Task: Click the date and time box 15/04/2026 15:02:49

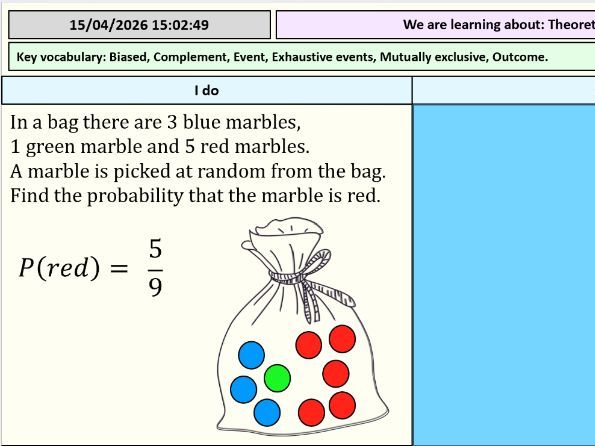Action: point(139,25)
